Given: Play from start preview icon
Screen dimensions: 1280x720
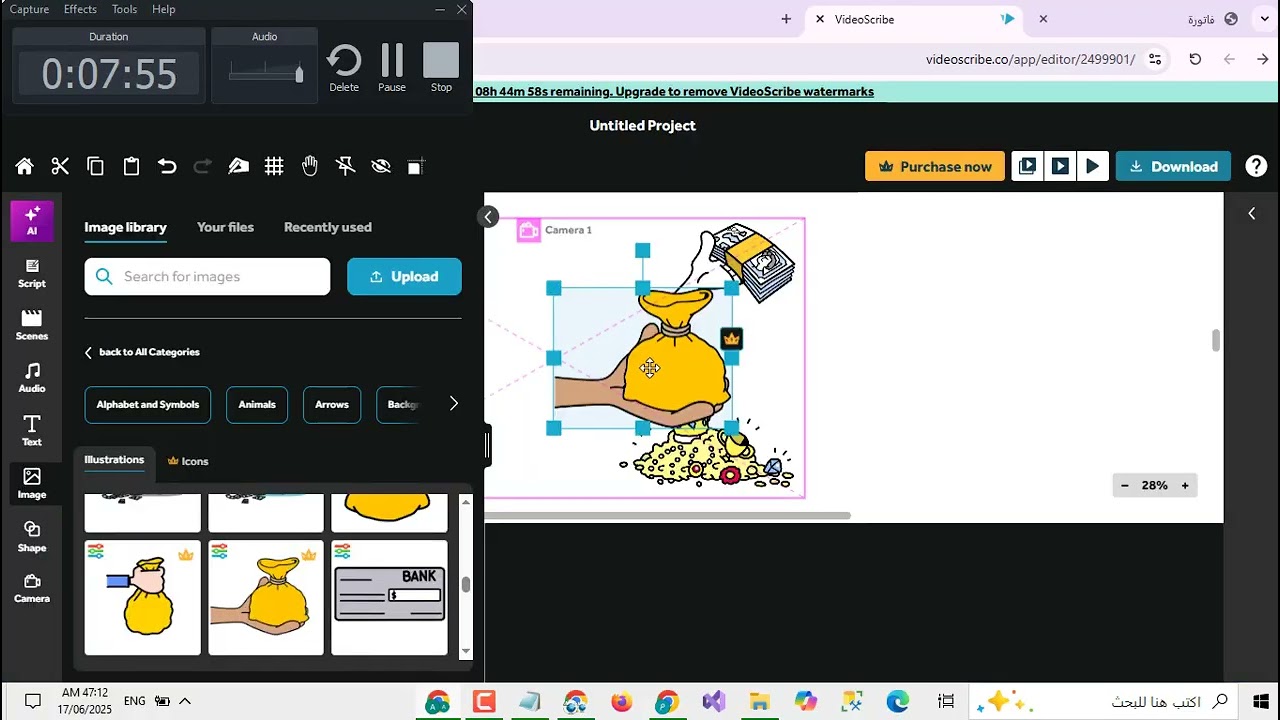Looking at the screenshot, I should pos(1027,167).
